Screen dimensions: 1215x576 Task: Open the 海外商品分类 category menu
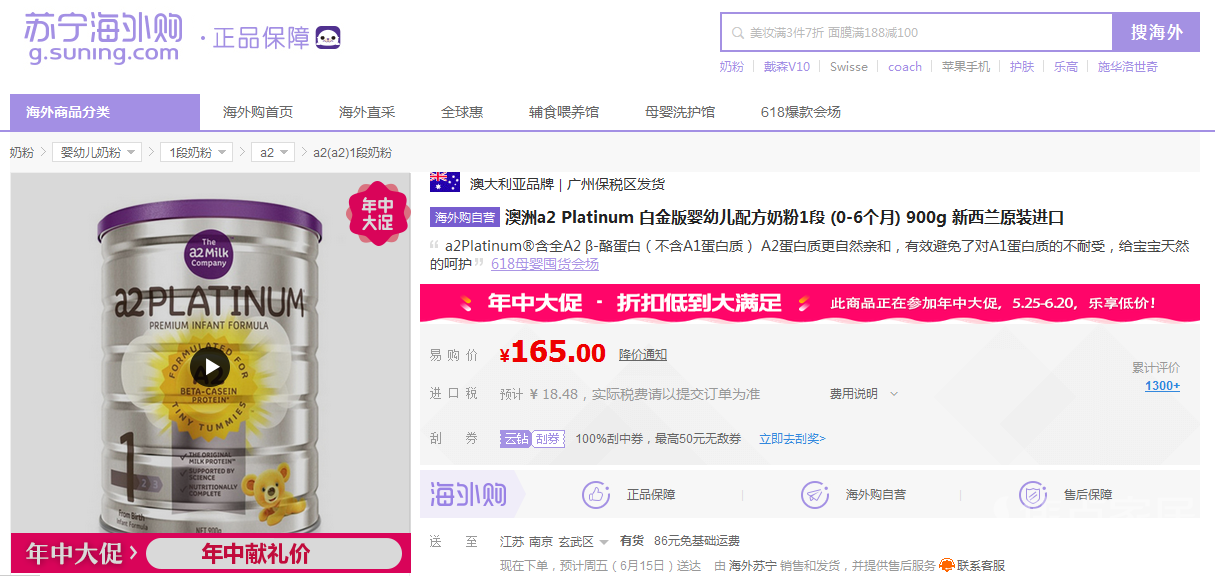[x=105, y=112]
